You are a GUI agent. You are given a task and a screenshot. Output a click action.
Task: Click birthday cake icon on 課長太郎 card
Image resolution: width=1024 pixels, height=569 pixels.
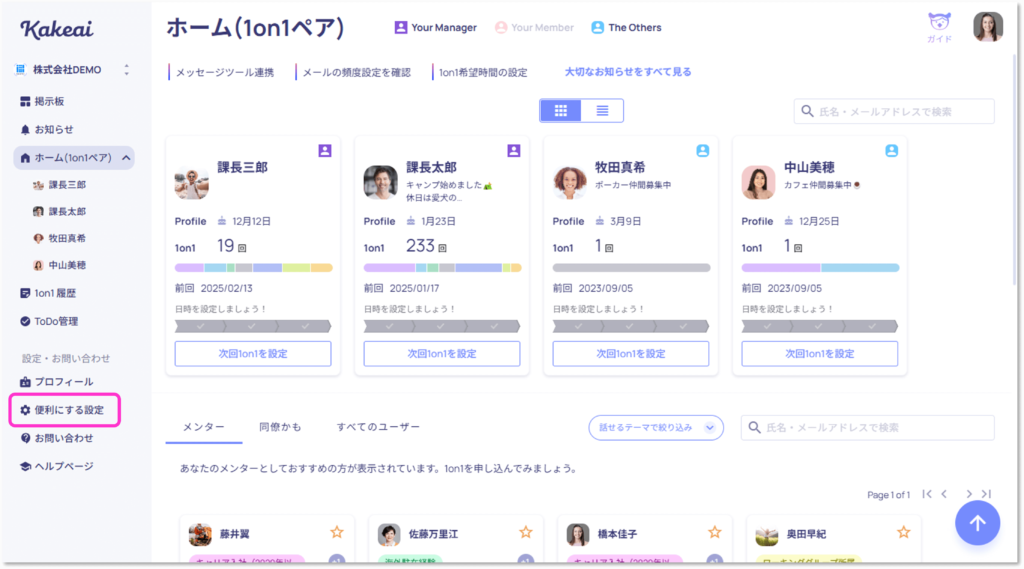pos(411,221)
